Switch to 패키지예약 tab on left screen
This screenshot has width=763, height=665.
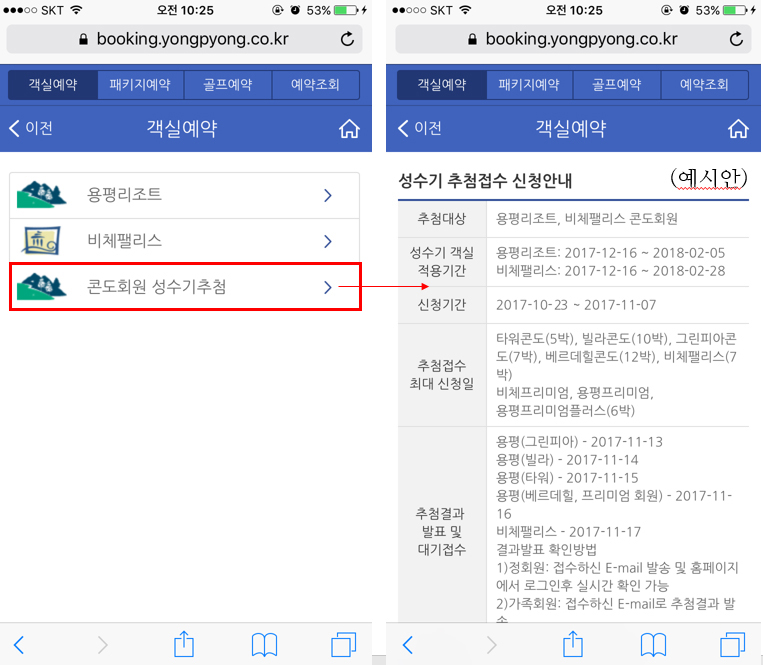[x=140, y=85]
